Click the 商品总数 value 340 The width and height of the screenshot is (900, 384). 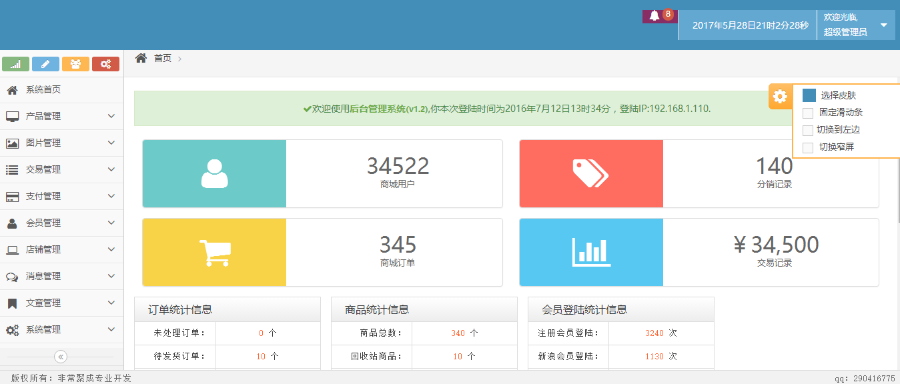[457, 333]
